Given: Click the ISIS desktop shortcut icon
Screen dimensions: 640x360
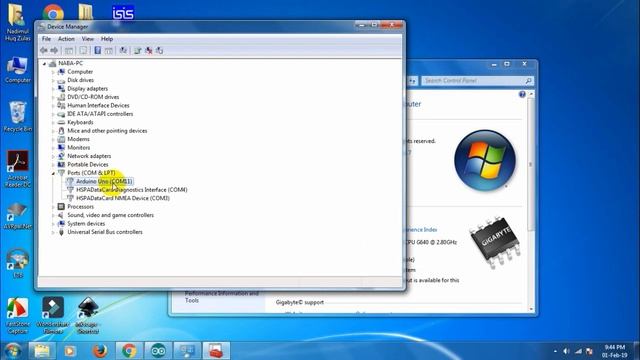Looking at the screenshot, I should [x=123, y=13].
